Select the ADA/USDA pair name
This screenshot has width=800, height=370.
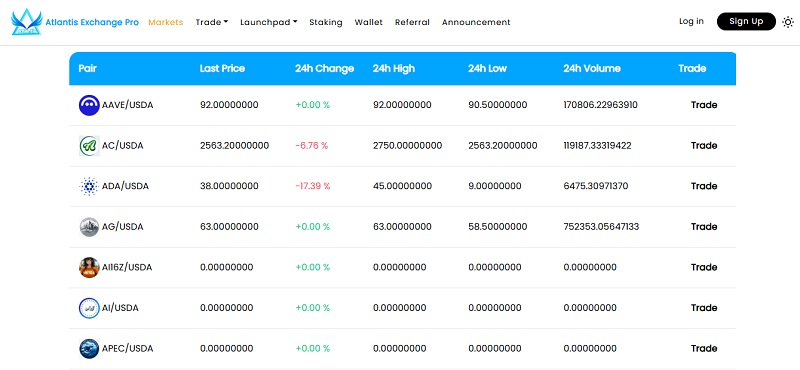126,186
